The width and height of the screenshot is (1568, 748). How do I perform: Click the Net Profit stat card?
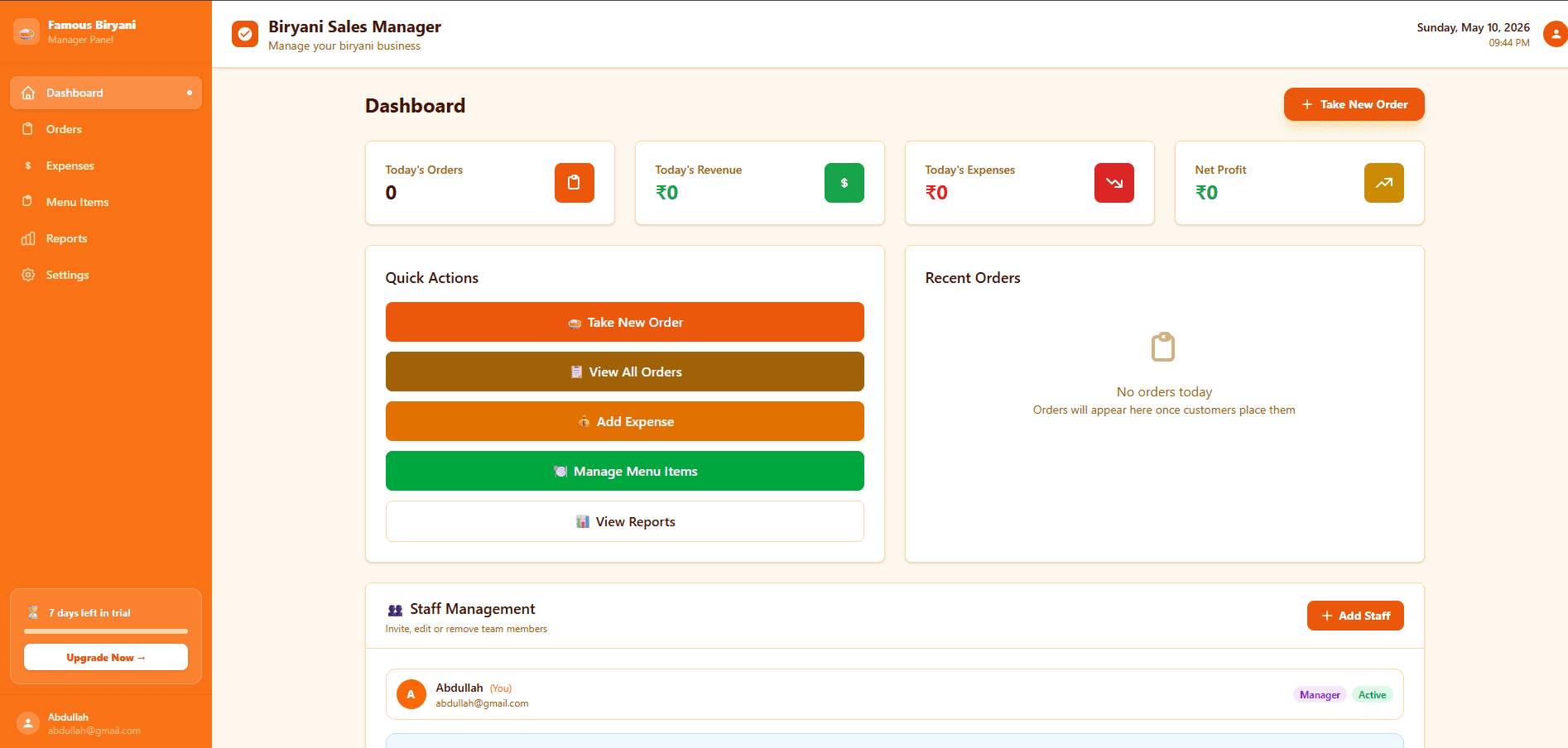click(x=1300, y=183)
